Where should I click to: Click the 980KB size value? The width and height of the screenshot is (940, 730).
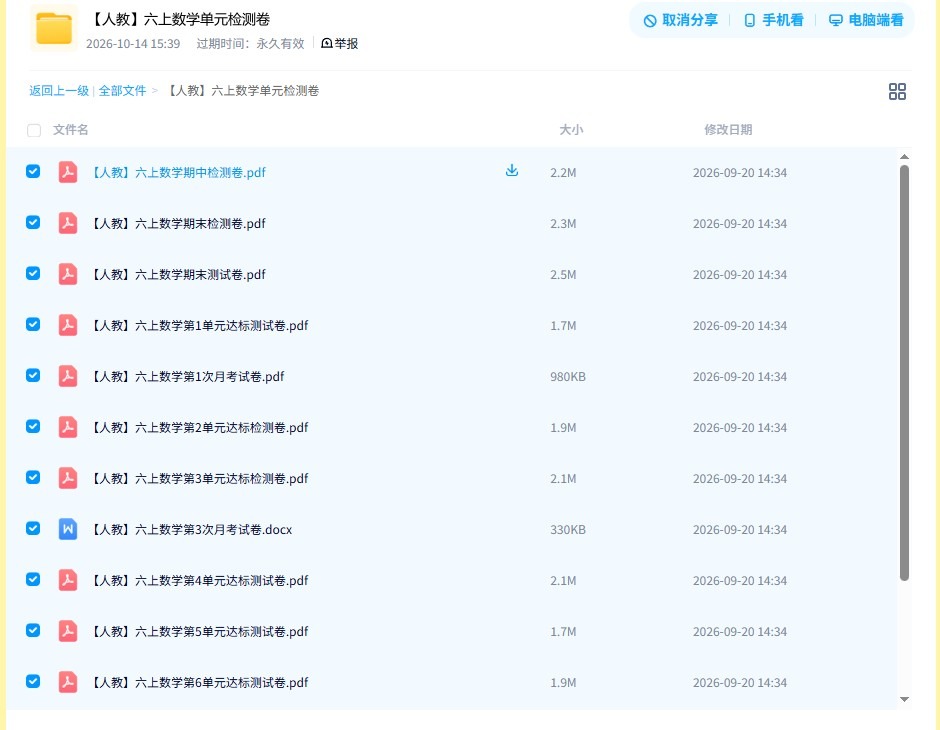pyautogui.click(x=568, y=376)
